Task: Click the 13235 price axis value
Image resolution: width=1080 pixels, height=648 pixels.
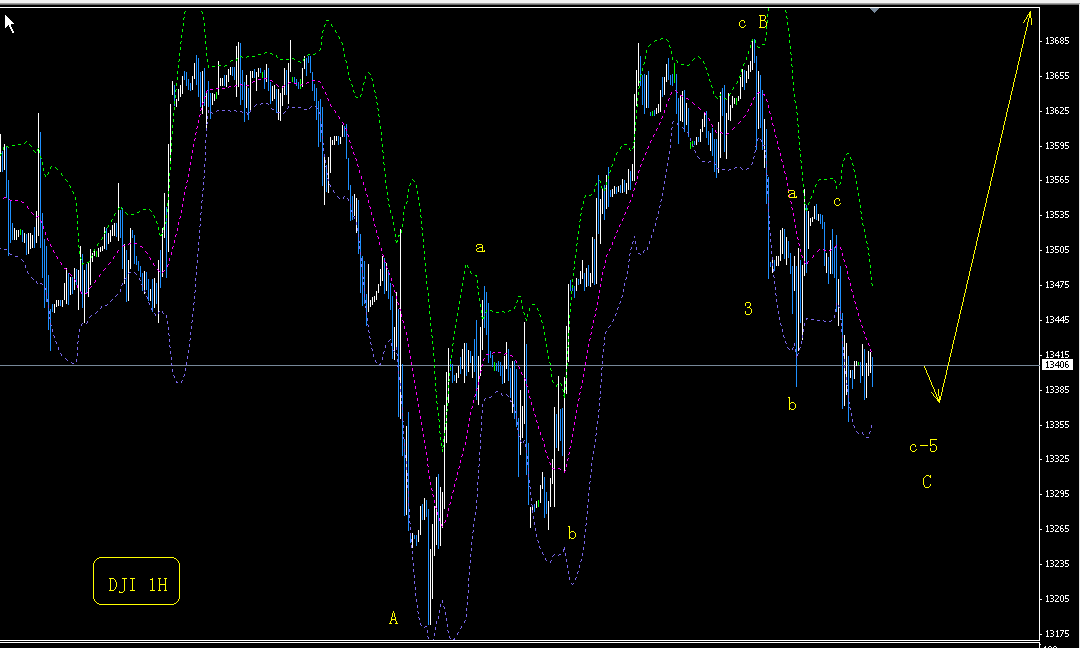Action: (1057, 564)
